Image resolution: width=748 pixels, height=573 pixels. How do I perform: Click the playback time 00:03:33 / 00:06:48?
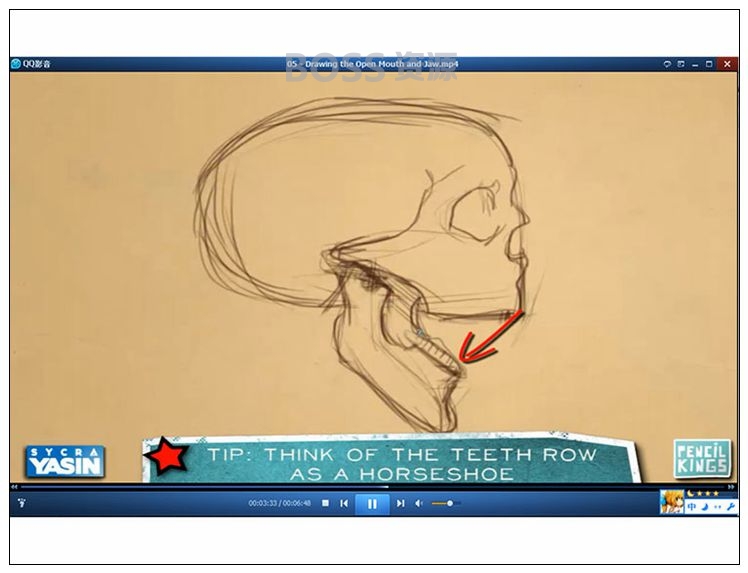tap(280, 503)
